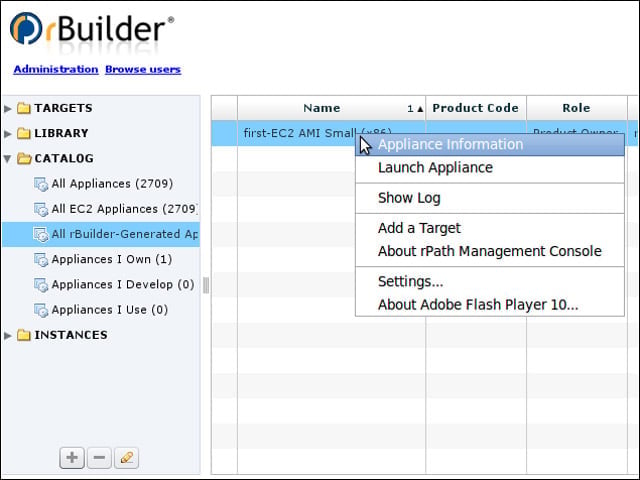Click the plus add button

pos(72,458)
